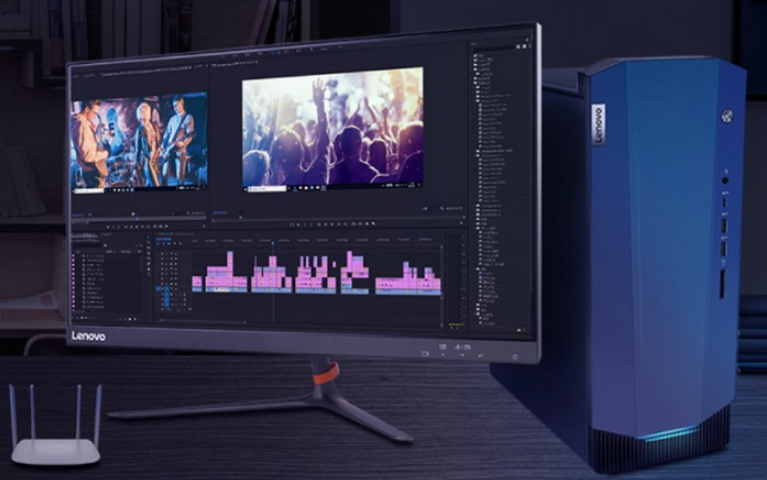Click the audio level meters beside the timeline

point(456,279)
